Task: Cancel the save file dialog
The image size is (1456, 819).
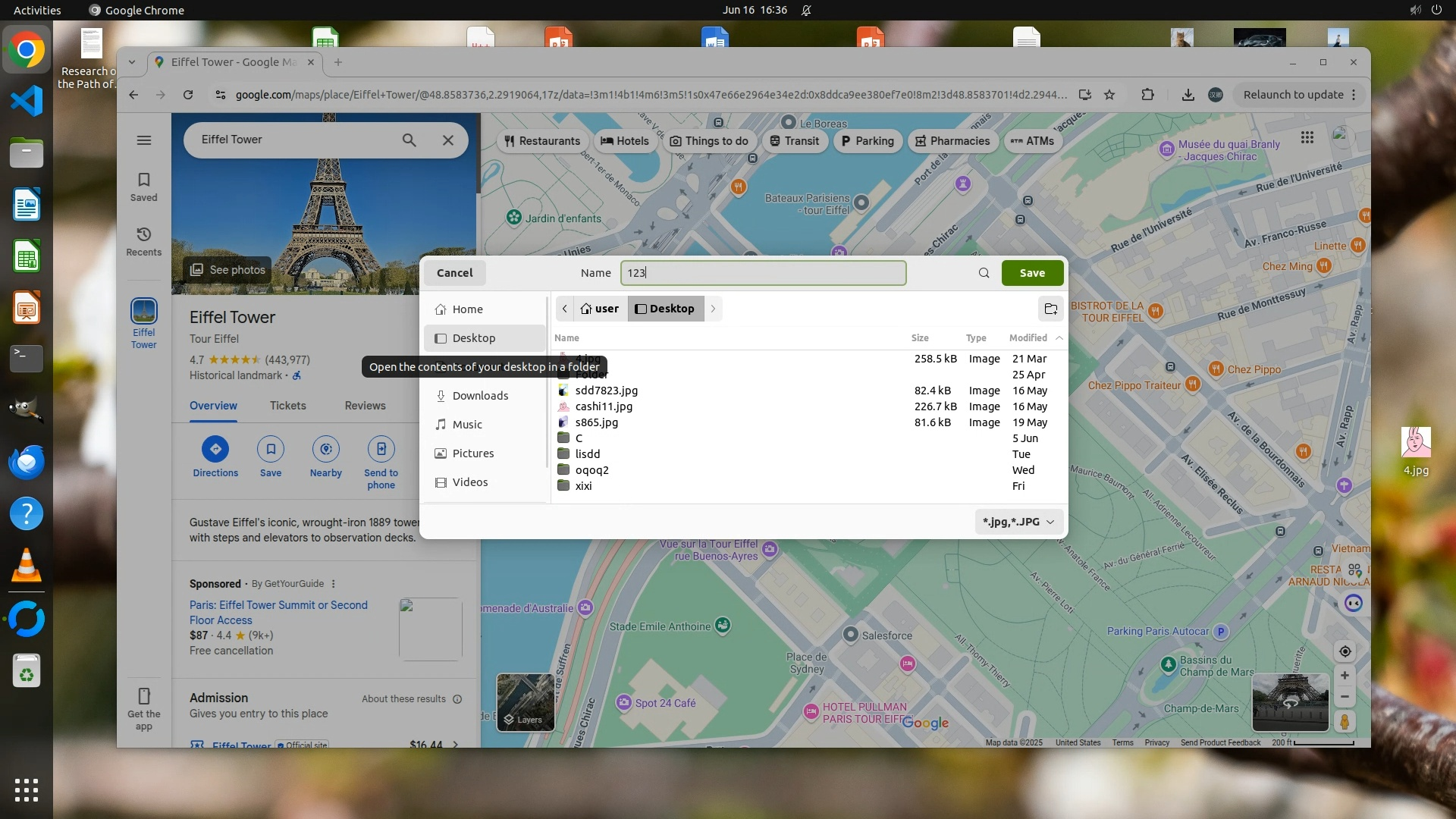Action: tap(454, 273)
